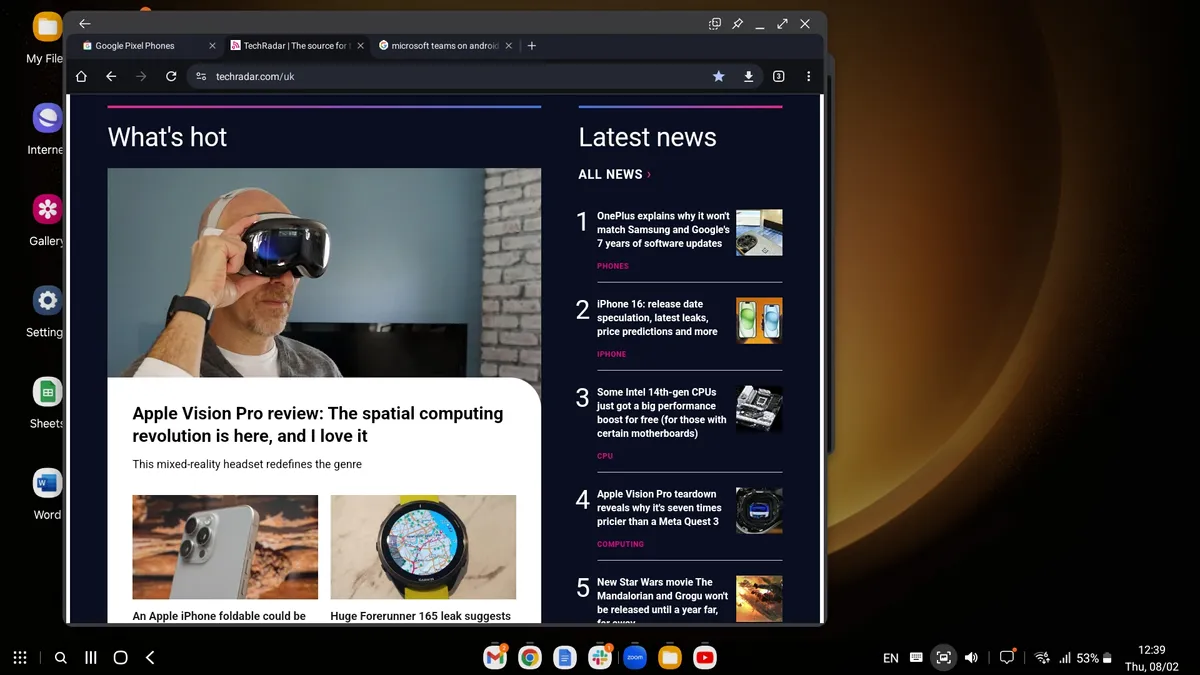Open the apps grid launcher
The image size is (1200, 675).
click(x=20, y=658)
